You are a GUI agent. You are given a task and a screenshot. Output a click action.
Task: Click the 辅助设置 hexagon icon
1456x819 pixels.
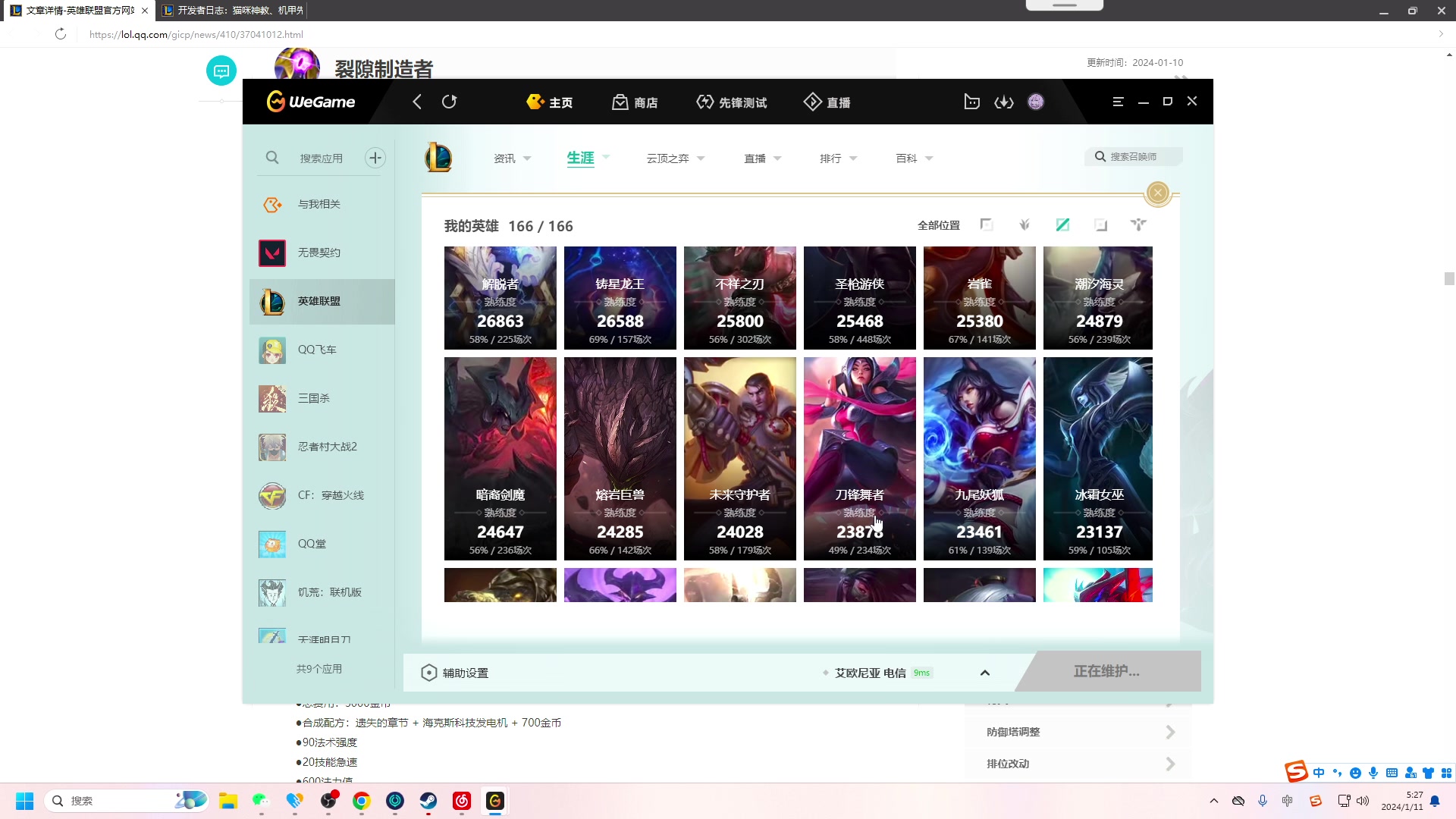coord(428,673)
